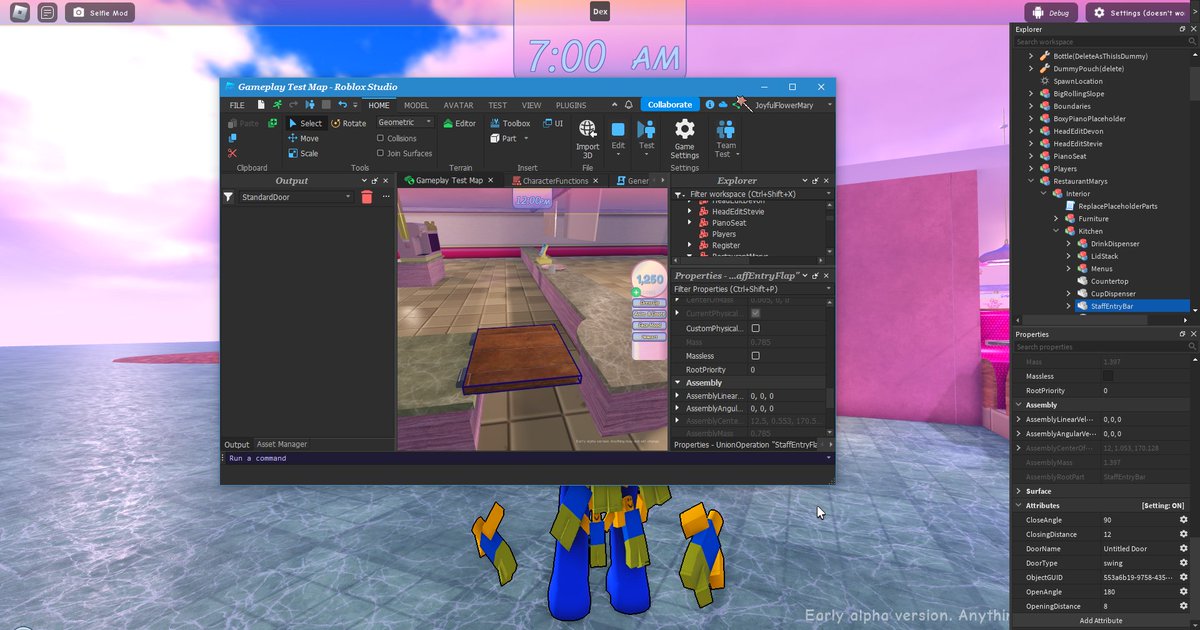Click the Add Attribute button

pos(1100,621)
